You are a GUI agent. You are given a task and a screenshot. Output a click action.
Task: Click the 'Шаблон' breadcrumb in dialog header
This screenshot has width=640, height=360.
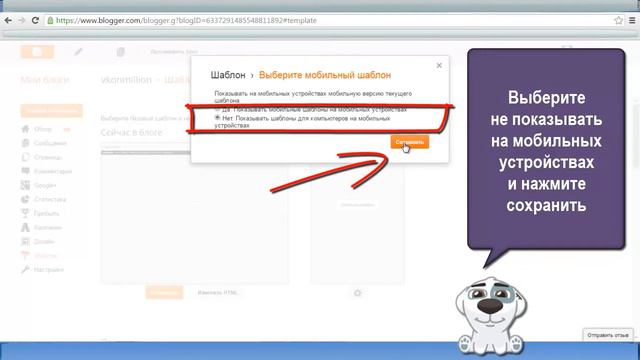pos(228,75)
